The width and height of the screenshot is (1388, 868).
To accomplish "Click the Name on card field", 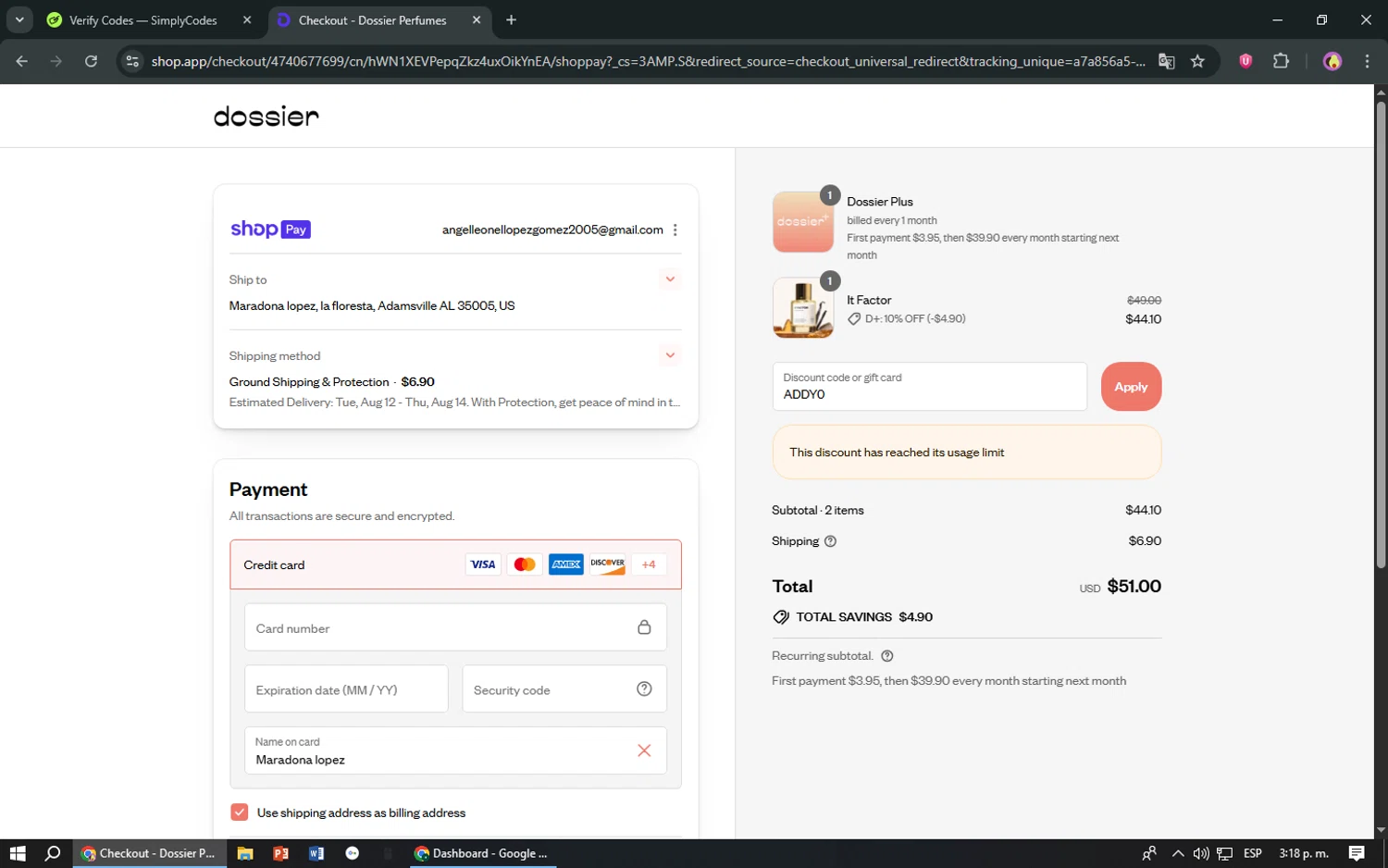I will 455,750.
